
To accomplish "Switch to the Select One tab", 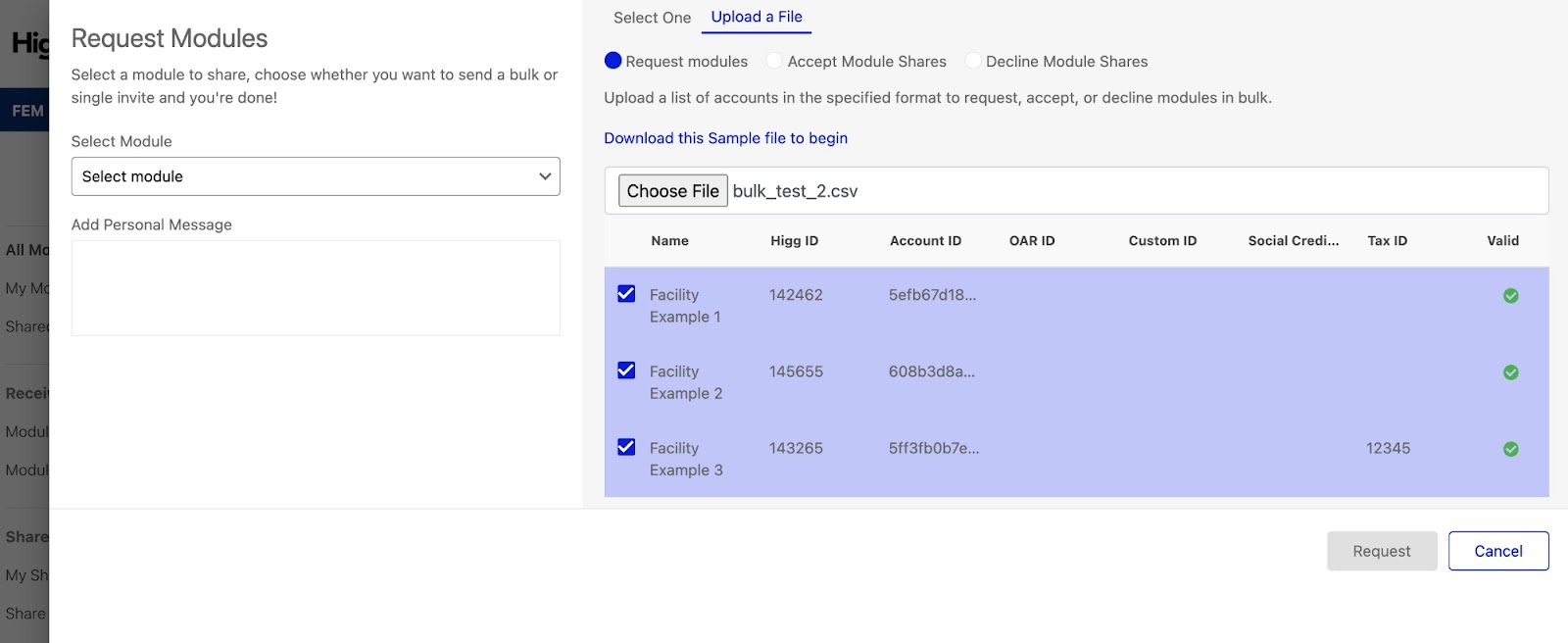I will 652,18.
